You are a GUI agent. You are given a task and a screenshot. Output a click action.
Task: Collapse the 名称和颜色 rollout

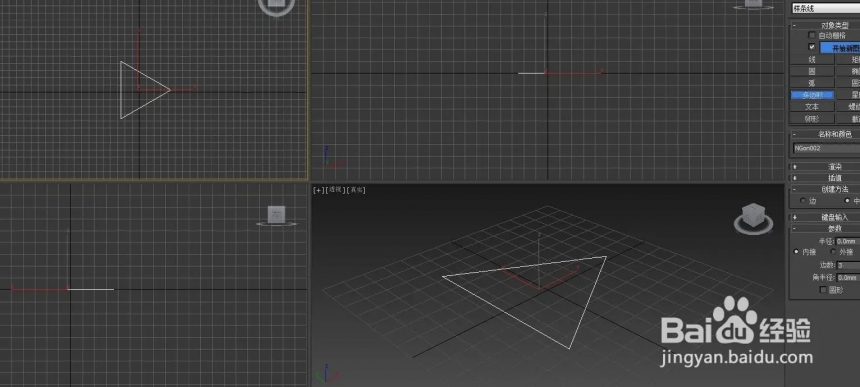pyautogui.click(x=825, y=134)
